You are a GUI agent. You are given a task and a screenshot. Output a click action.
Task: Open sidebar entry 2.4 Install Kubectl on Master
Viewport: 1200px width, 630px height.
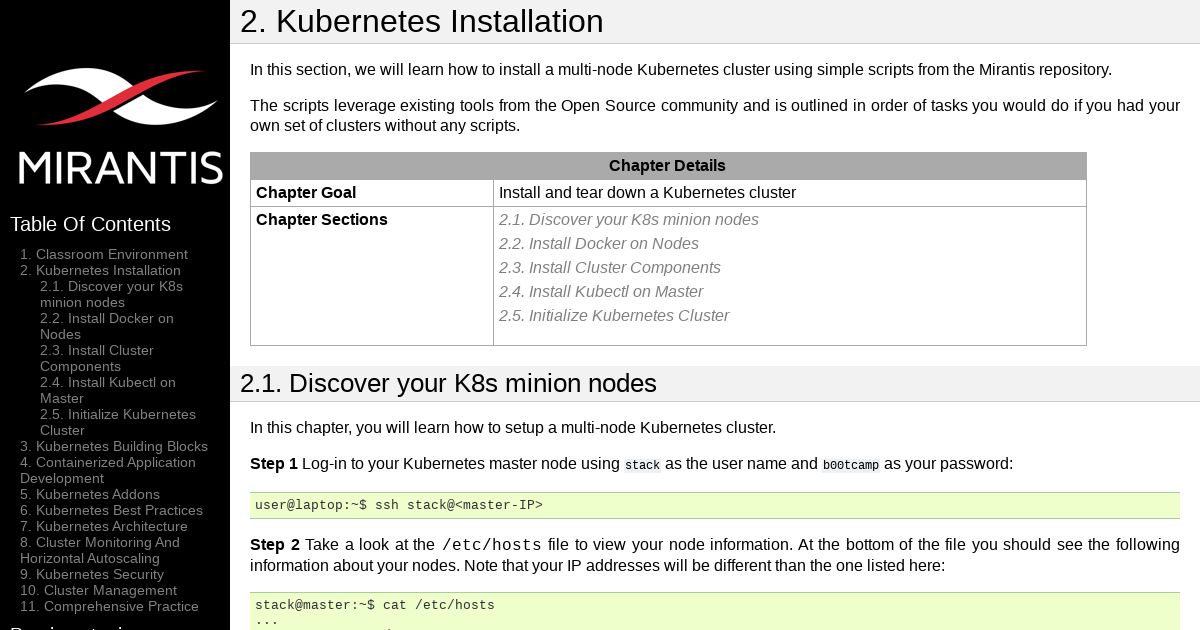[x=107, y=390]
